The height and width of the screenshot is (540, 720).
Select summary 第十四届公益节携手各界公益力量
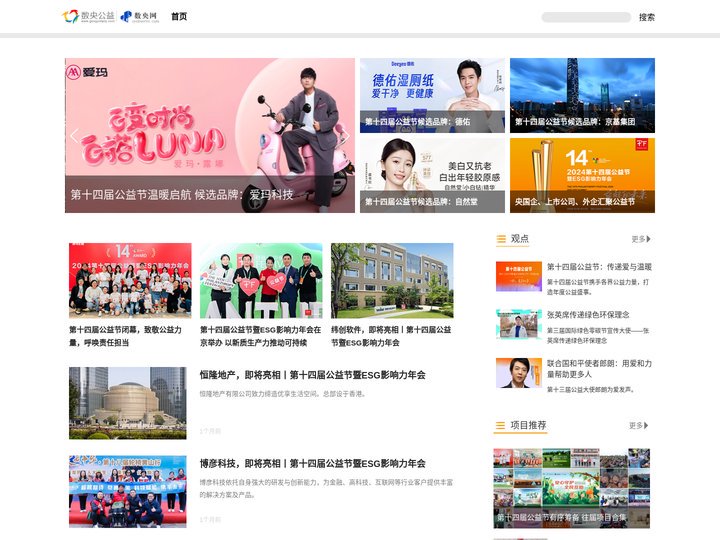coord(598,287)
